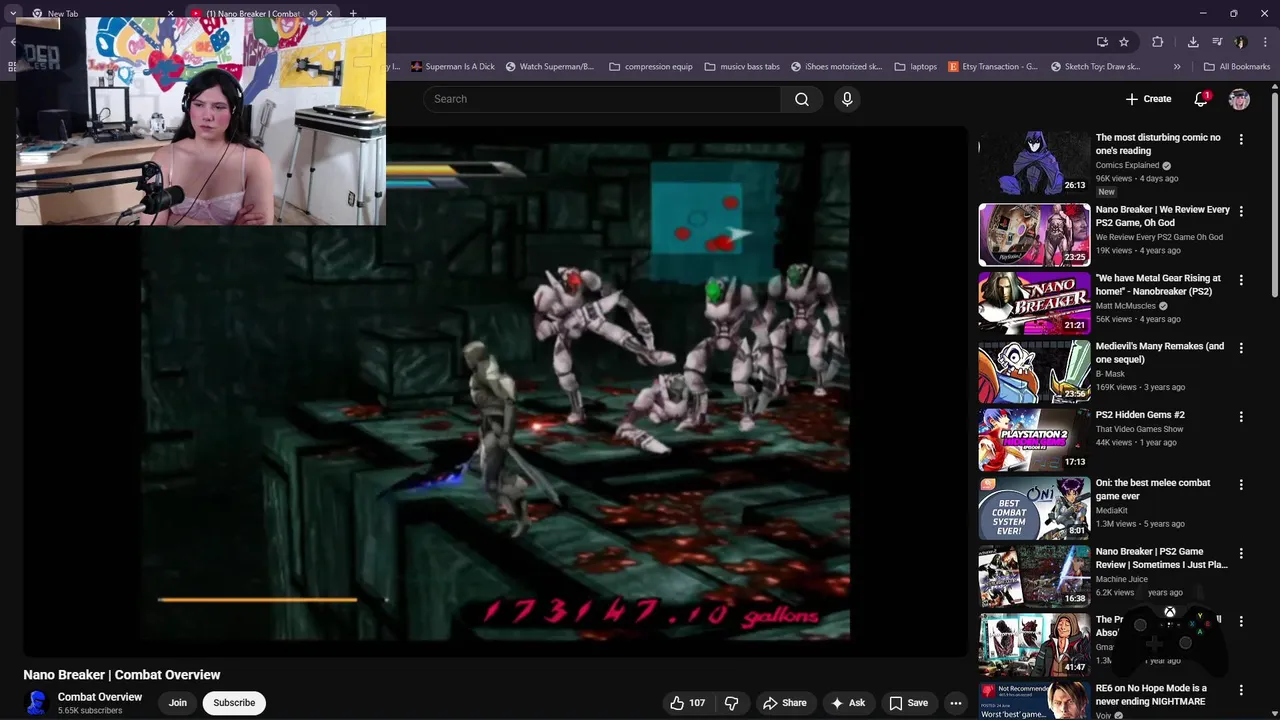Click the Join button

tap(178, 703)
